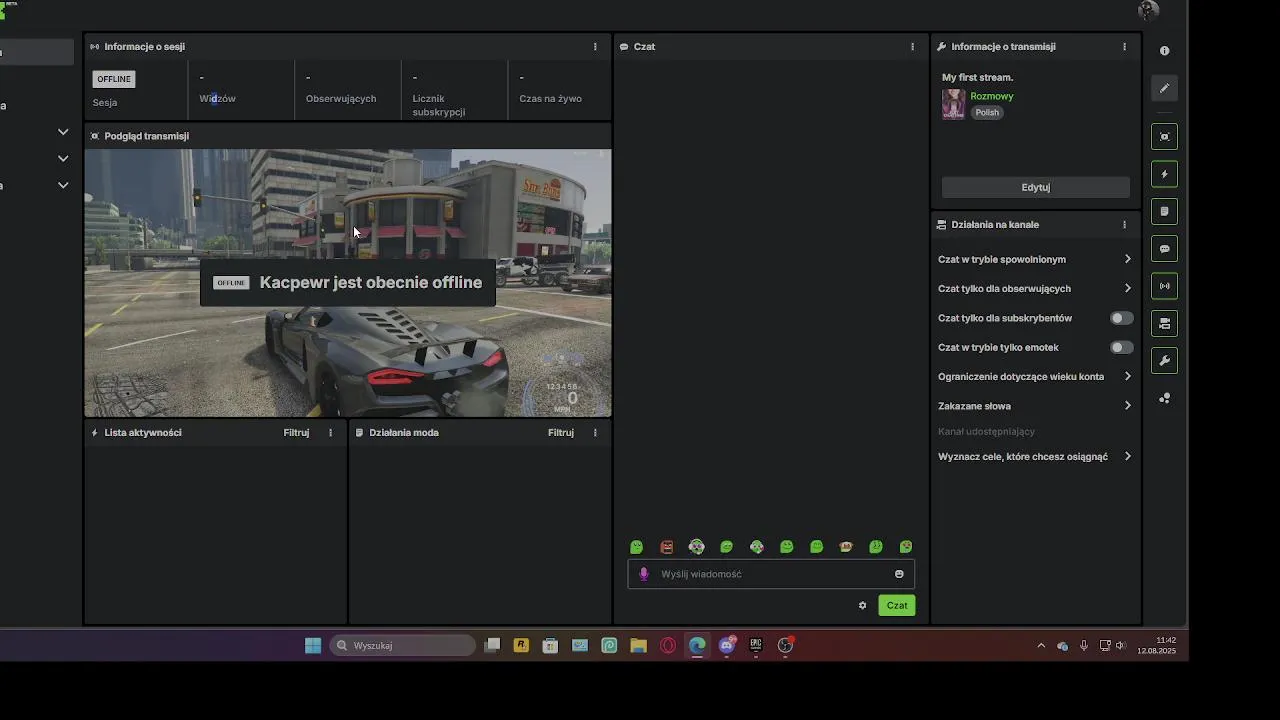Open Działania moda three-dot menu
Image resolution: width=1280 pixels, height=720 pixels.
tap(595, 433)
